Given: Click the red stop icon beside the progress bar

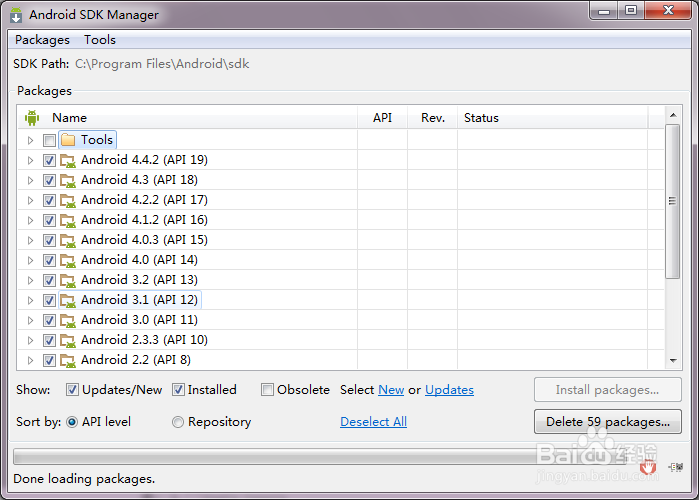Looking at the screenshot, I should (x=648, y=467).
